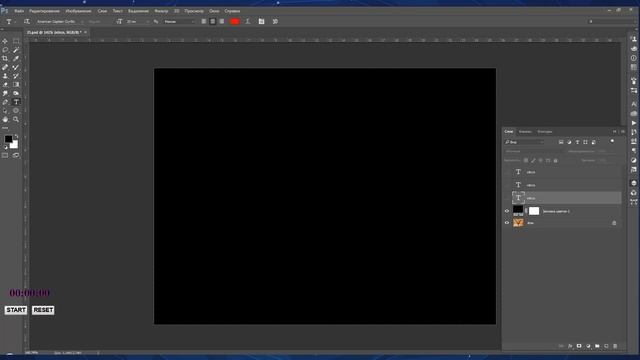The height and width of the screenshot is (360, 640).
Task: Click the Color Fill 1 mask thumbnail
Action: point(534,211)
